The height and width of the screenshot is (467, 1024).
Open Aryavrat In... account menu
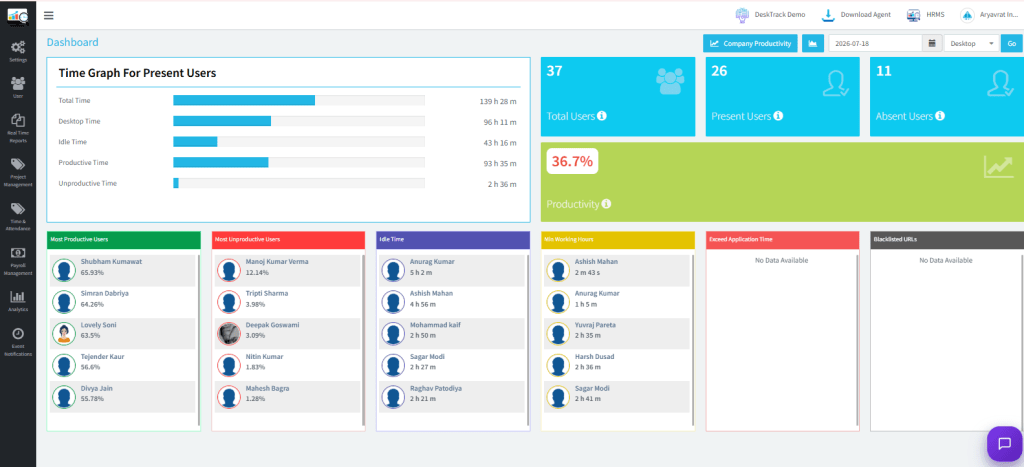pos(987,14)
